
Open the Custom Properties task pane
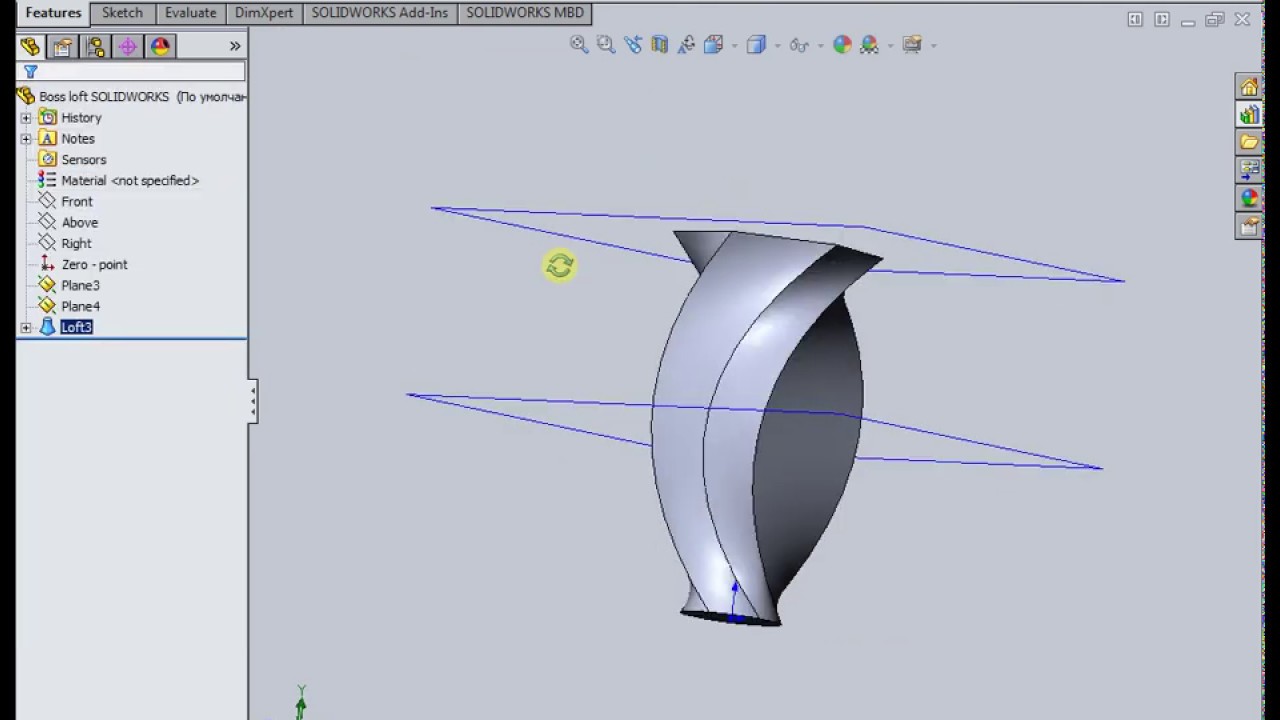point(1249,226)
